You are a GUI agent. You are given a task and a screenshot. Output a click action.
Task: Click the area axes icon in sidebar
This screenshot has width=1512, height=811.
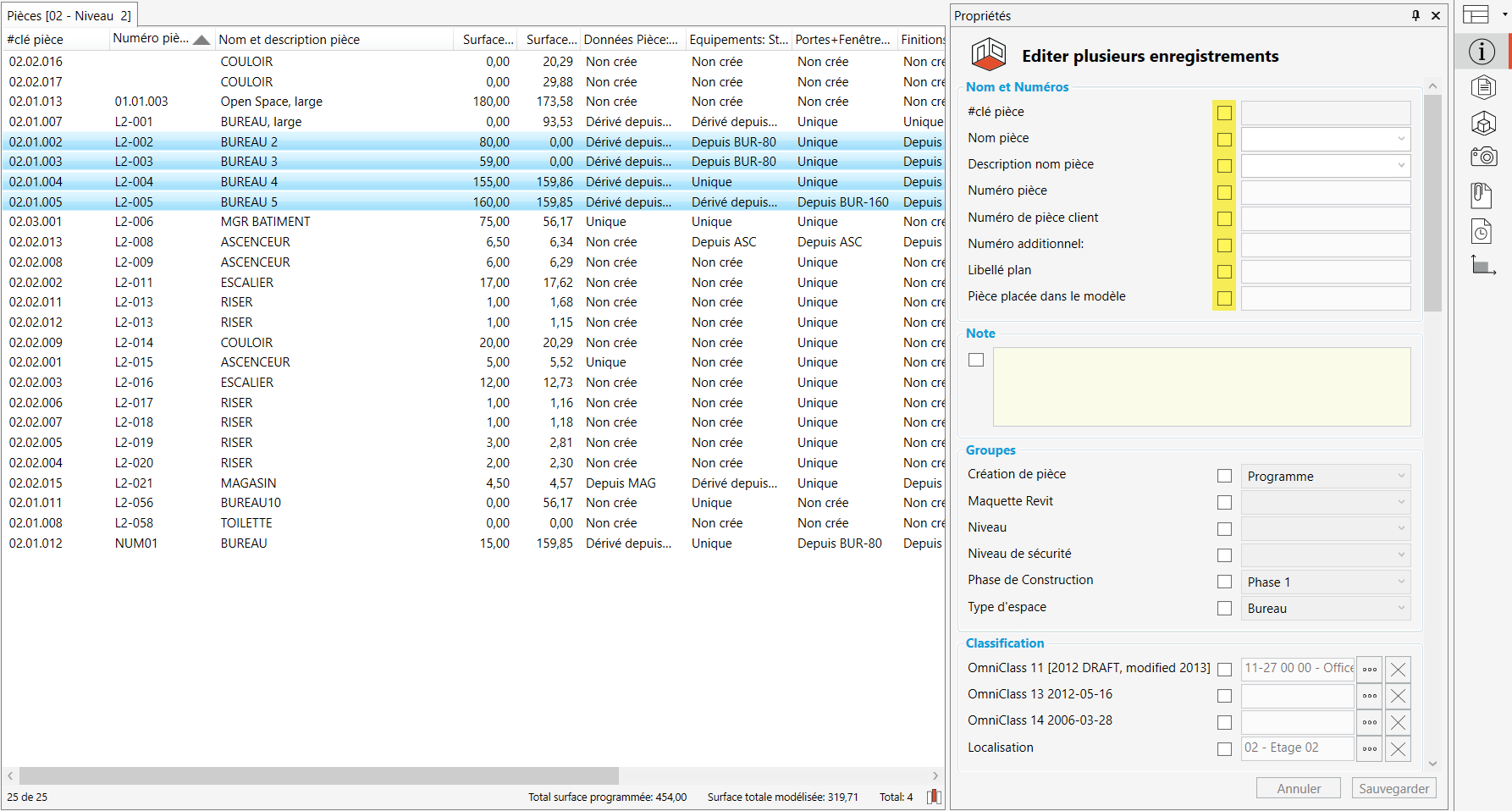pyautogui.click(x=1483, y=266)
